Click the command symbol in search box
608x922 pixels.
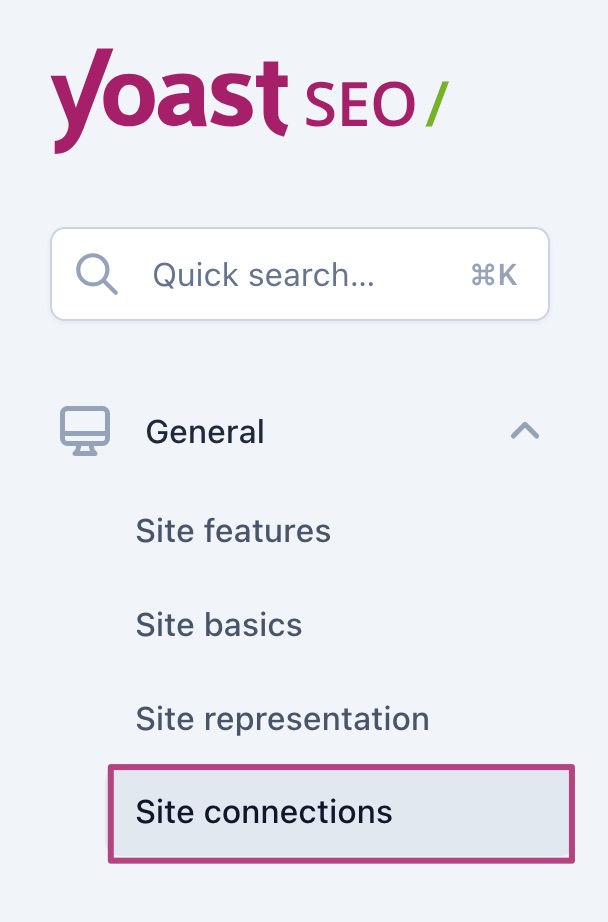[x=481, y=276]
